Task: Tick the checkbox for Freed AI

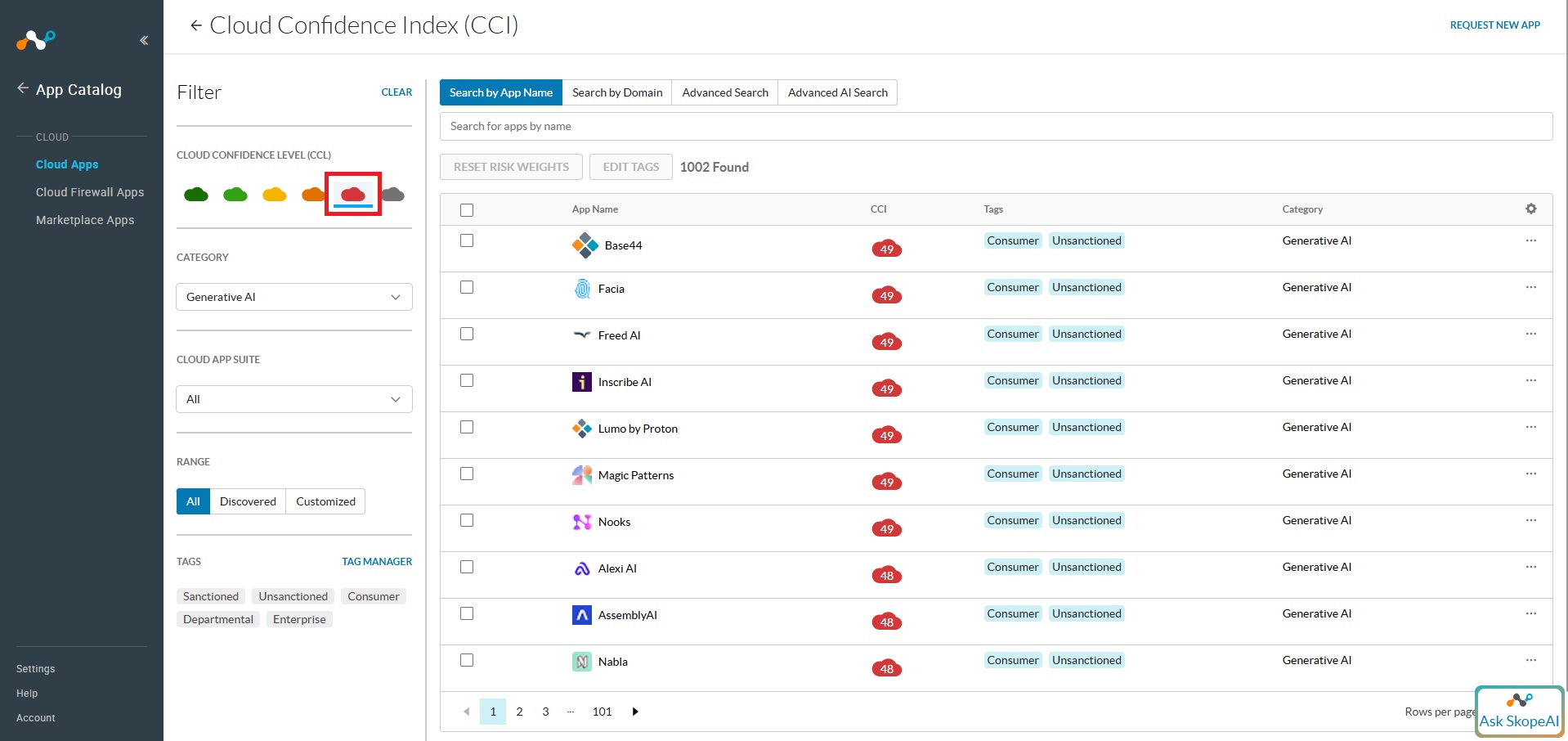Action: point(467,334)
